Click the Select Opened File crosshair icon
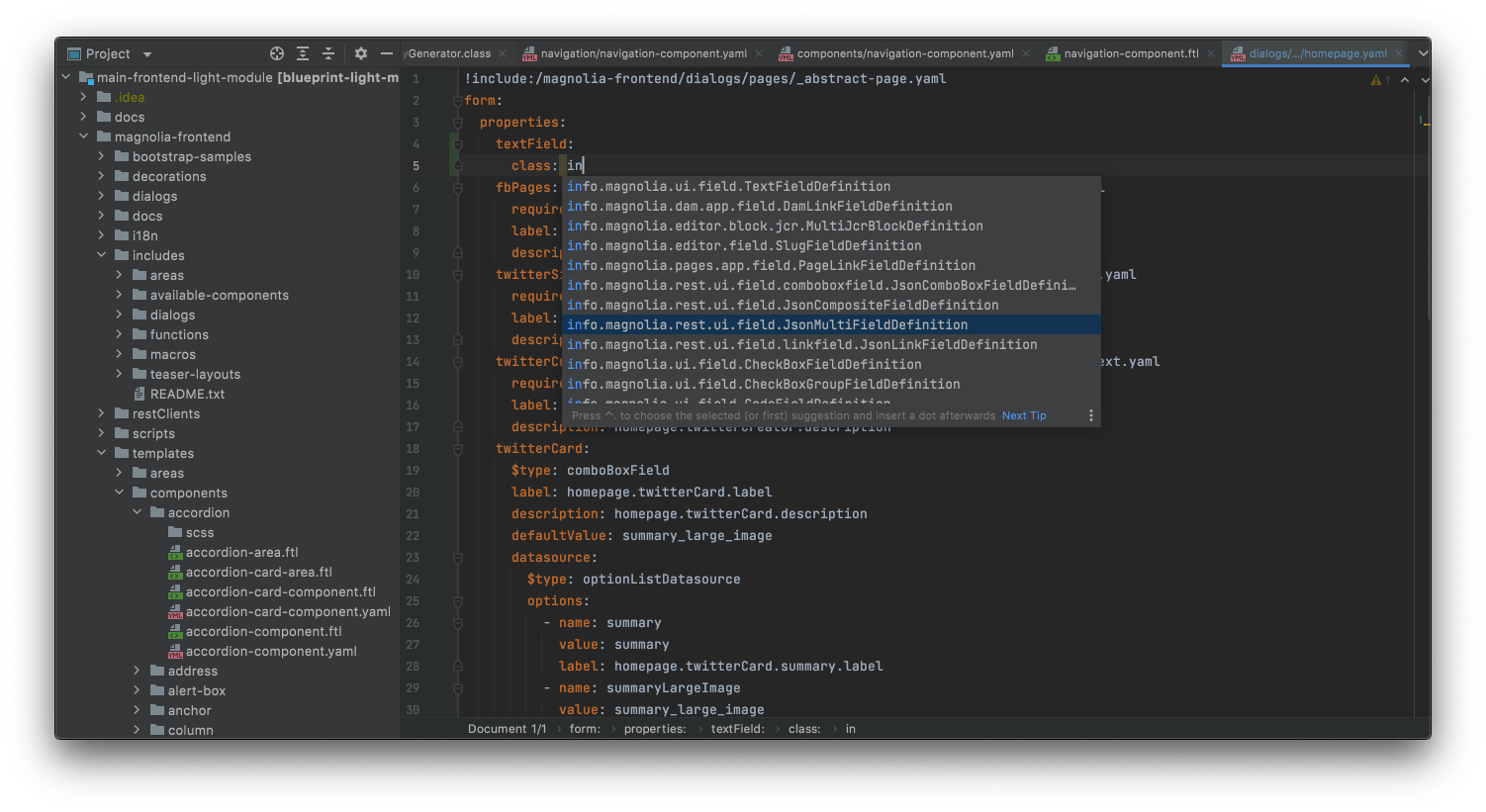The height and width of the screenshot is (812, 1486). [x=276, y=53]
